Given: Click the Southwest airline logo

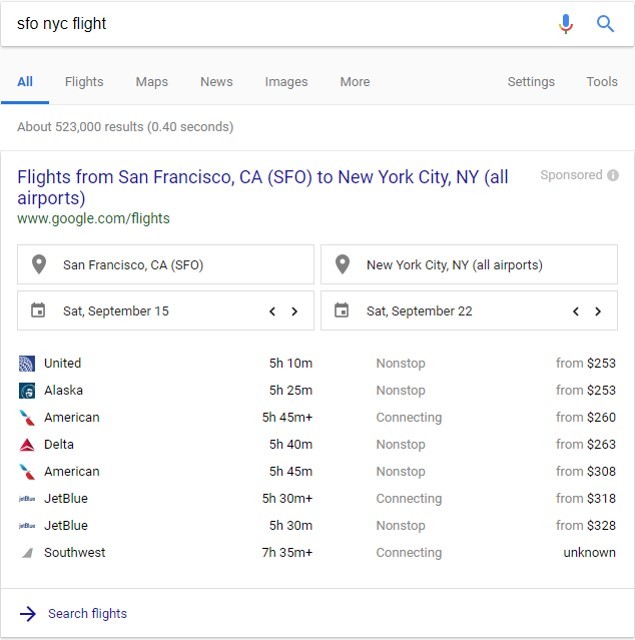Looking at the screenshot, I should 27,553.
